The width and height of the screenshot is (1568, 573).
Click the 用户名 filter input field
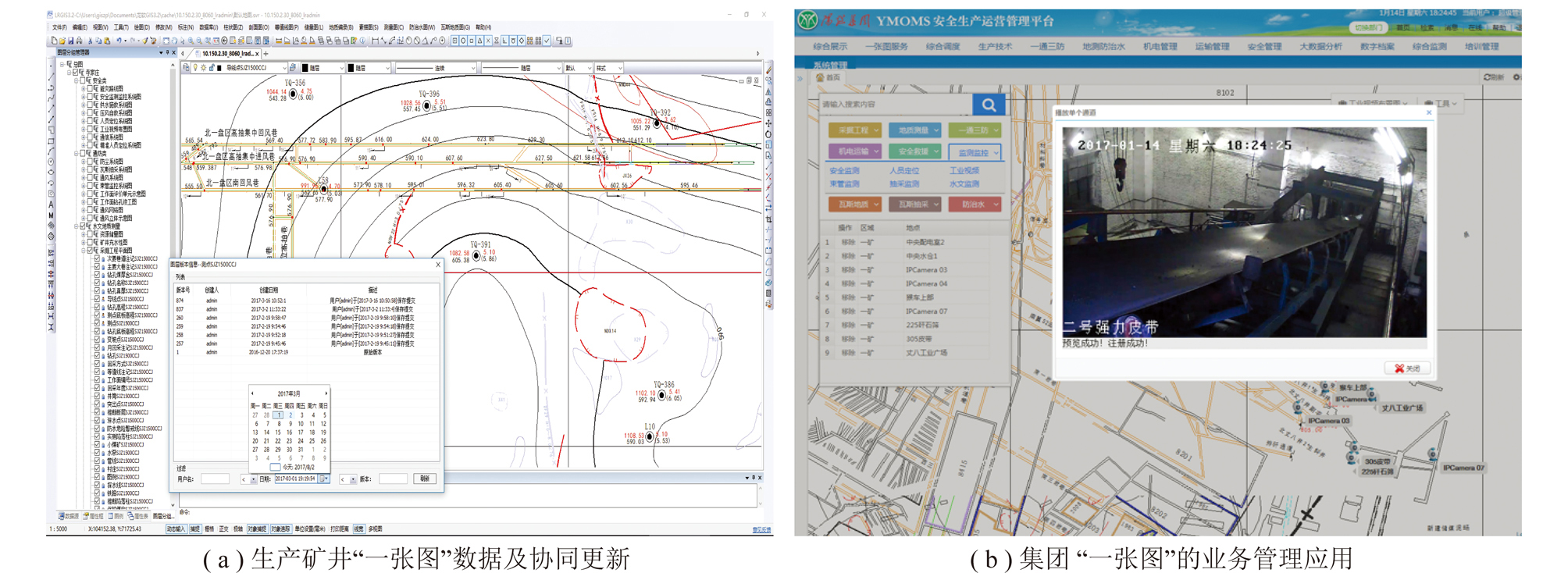[x=215, y=479]
